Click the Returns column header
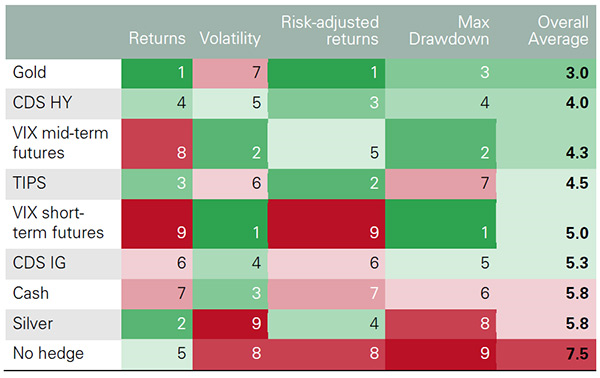Viewport: 600px width, 378px height. [157, 38]
